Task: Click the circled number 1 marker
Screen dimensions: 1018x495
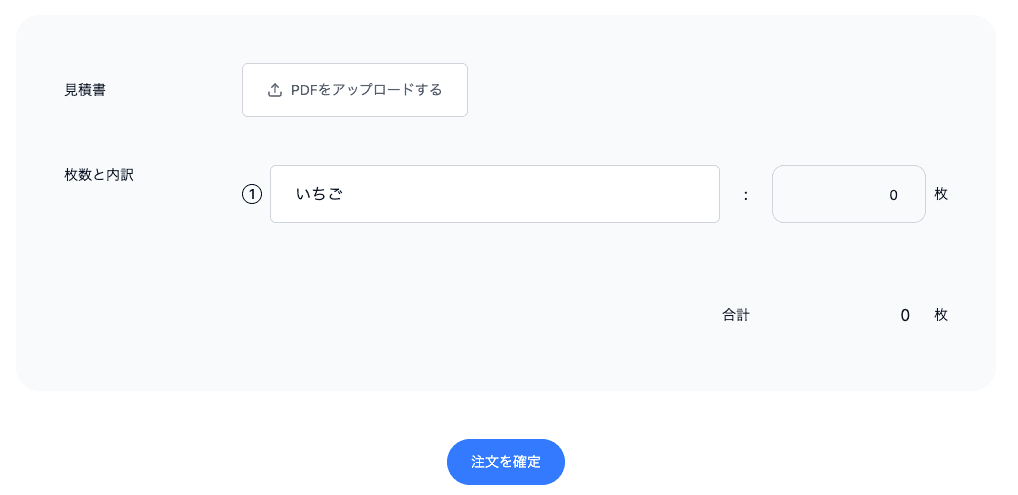Action: 252,195
